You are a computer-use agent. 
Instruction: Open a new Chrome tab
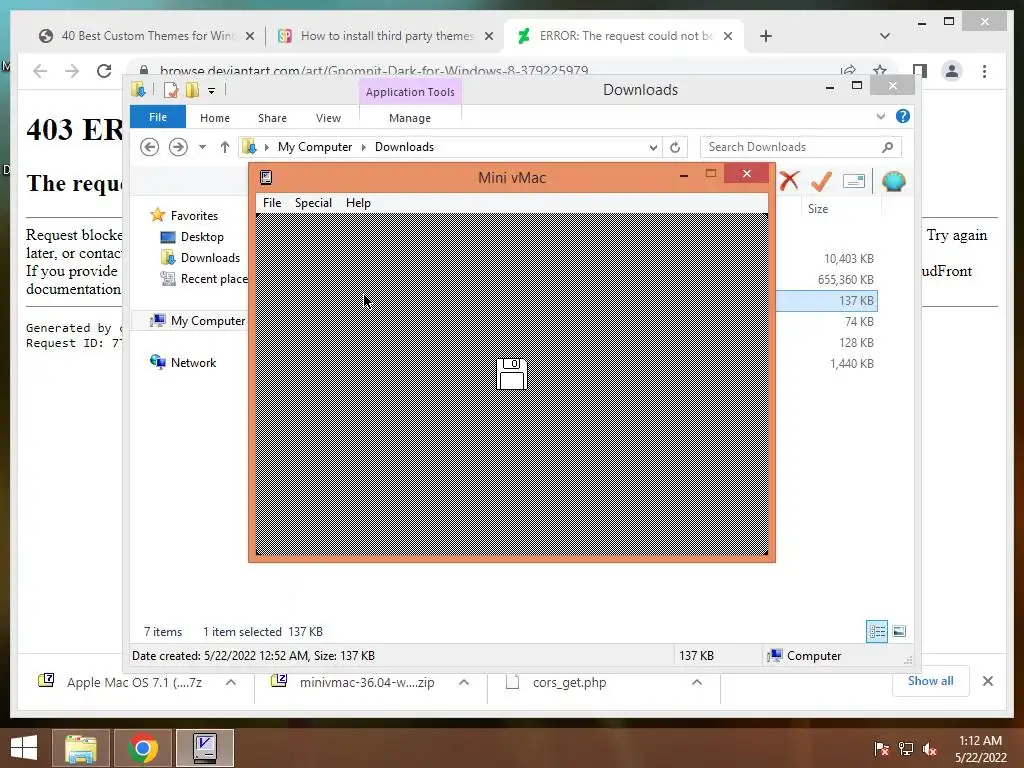[x=765, y=36]
